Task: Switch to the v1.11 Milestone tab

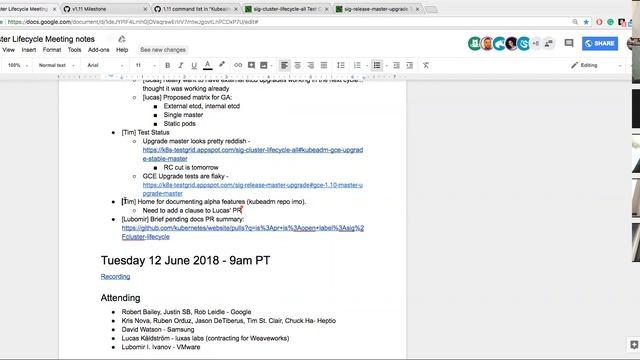Action: tap(104, 9)
